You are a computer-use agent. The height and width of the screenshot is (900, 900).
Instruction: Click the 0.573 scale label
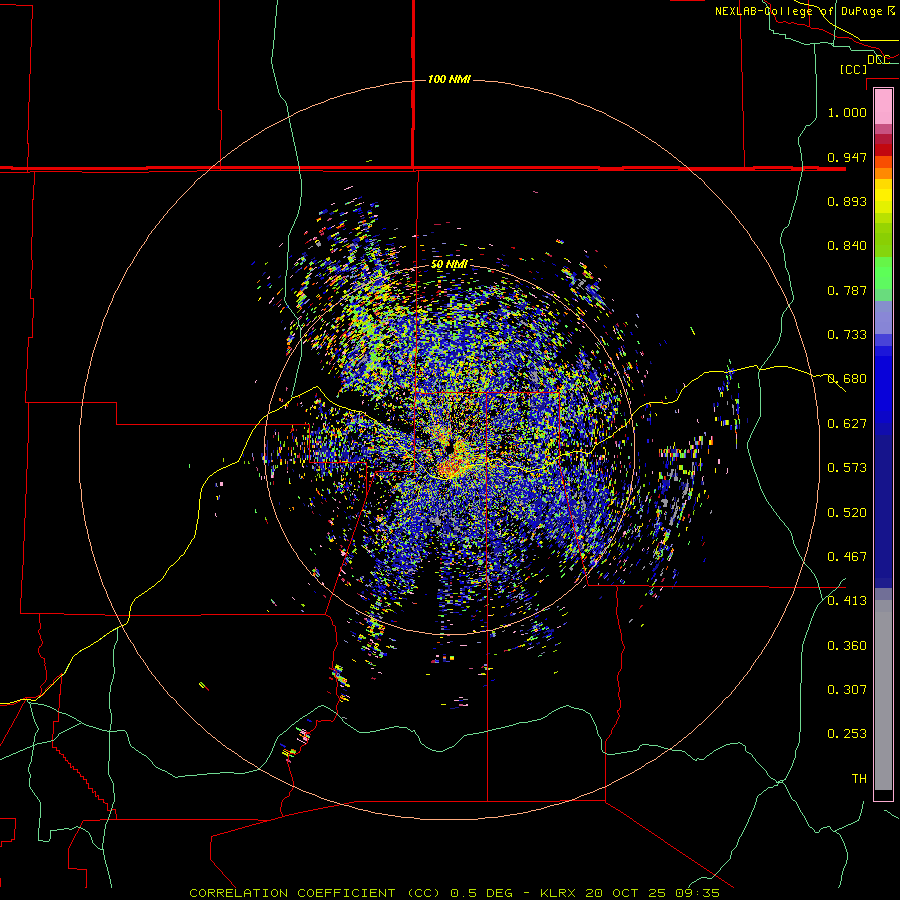click(847, 468)
